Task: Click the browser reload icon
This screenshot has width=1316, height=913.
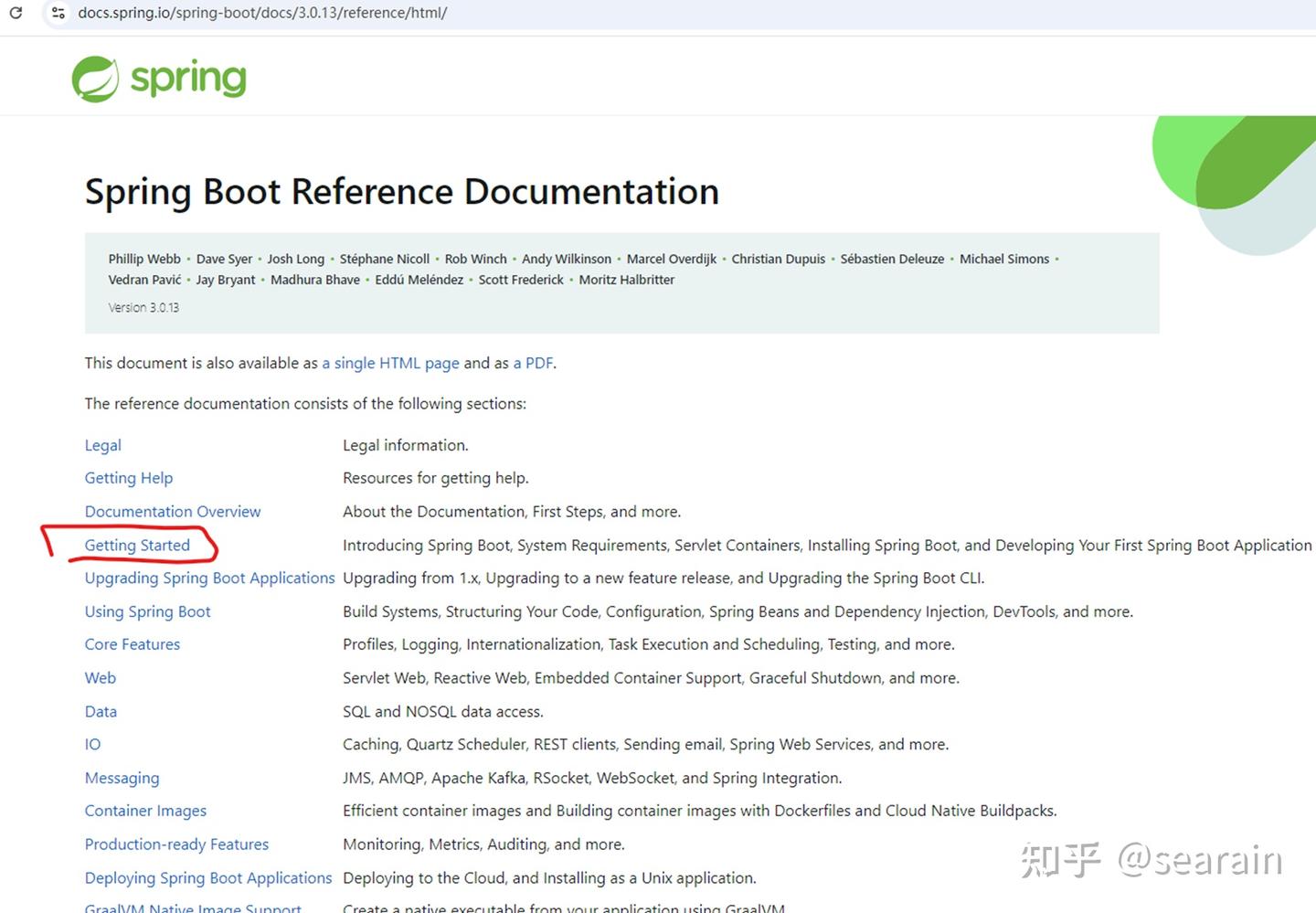Action: [16, 13]
